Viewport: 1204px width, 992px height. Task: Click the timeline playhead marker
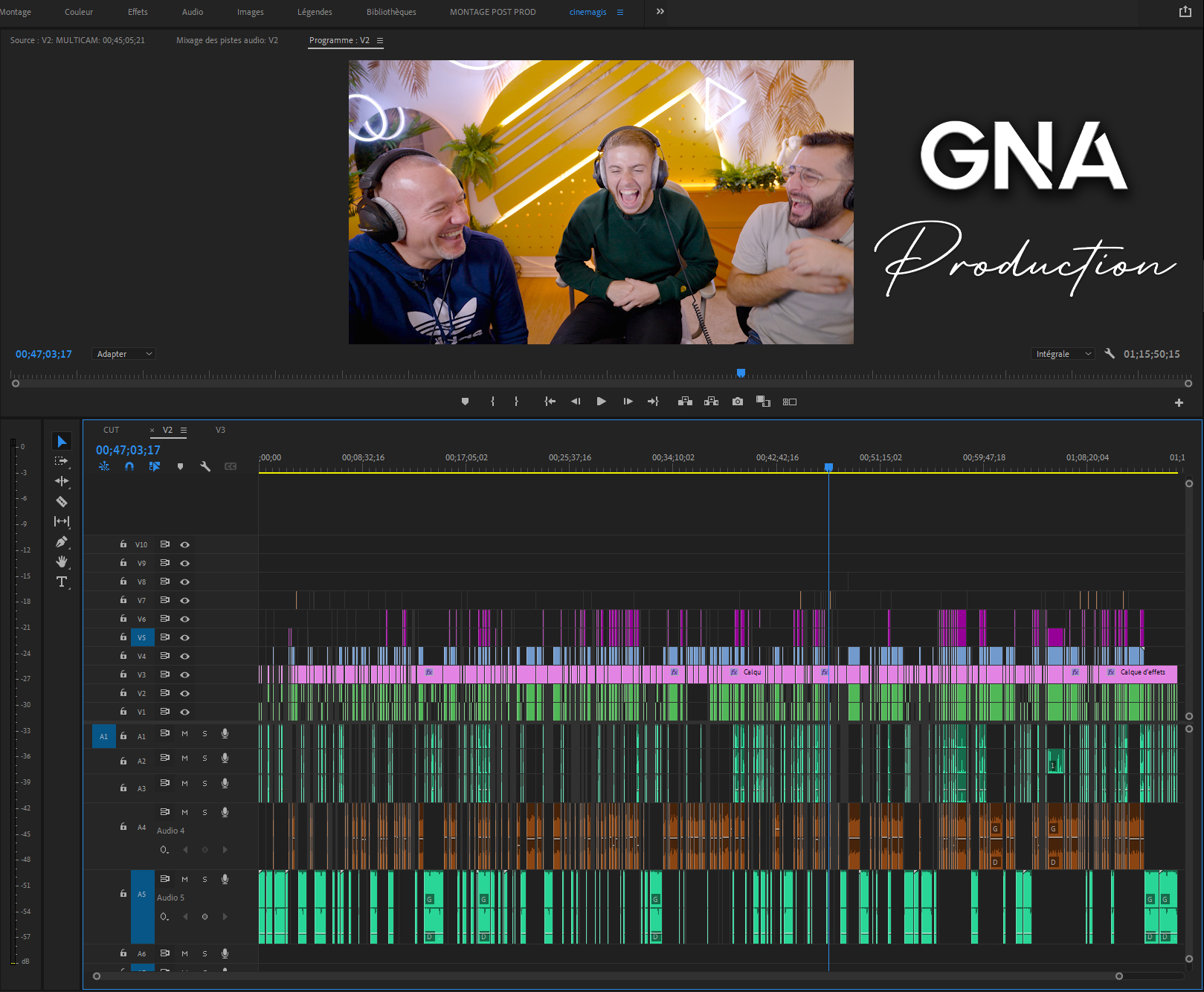click(828, 467)
